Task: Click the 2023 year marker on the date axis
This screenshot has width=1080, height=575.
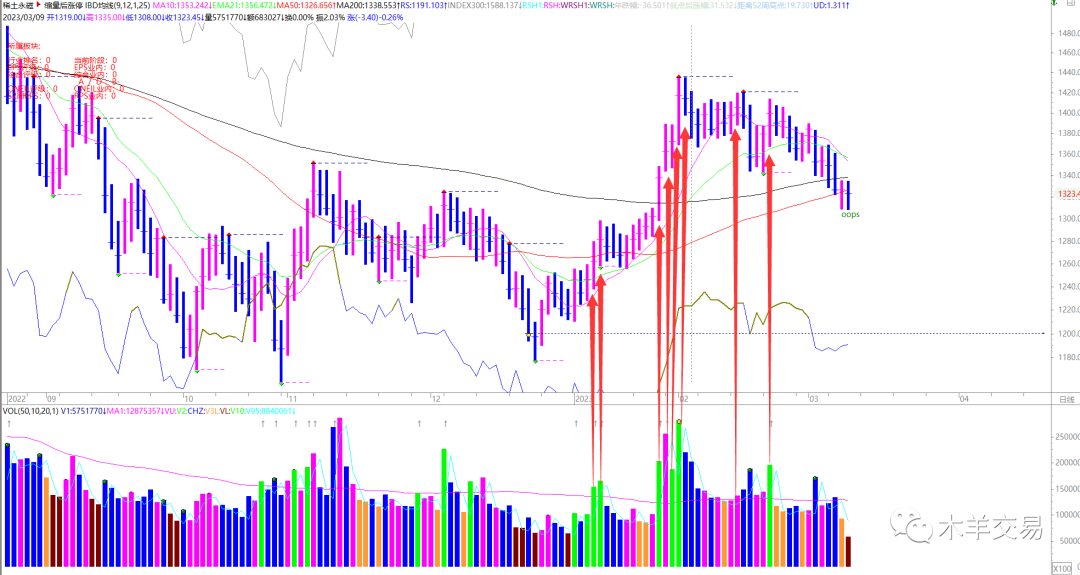Action: point(583,399)
